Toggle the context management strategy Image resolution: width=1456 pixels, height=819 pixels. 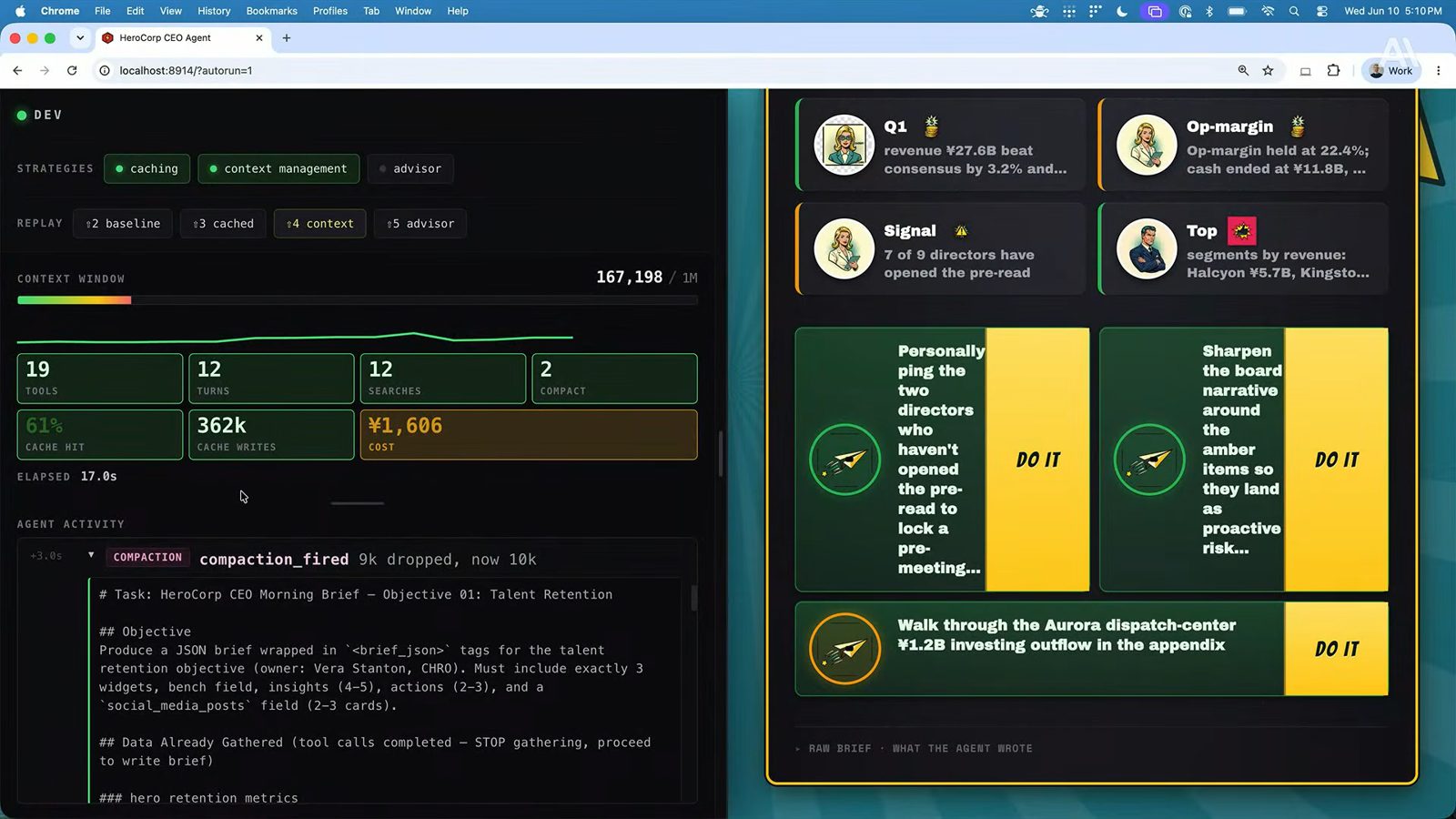278,168
